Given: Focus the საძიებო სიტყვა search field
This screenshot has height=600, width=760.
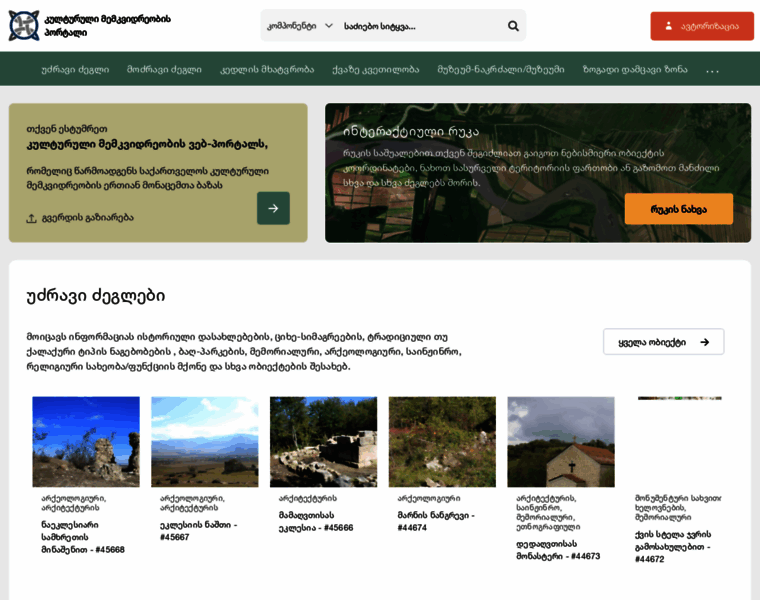Looking at the screenshot, I should tap(422, 26).
